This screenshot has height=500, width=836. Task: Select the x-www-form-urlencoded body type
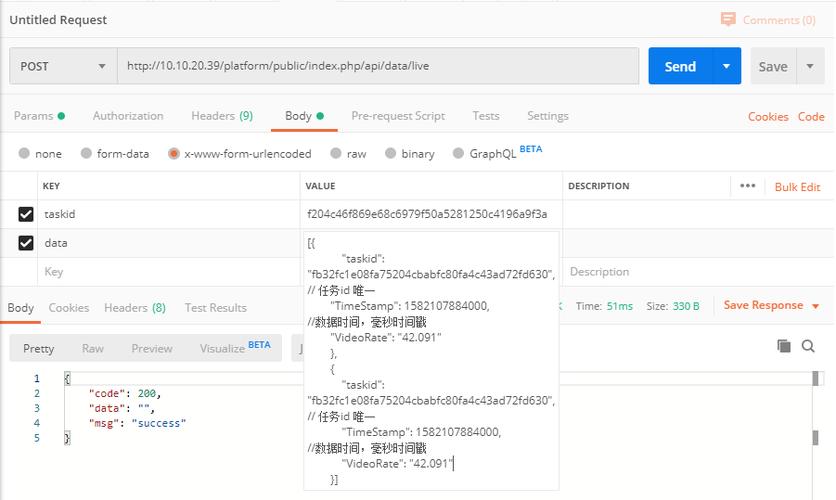coord(240,154)
